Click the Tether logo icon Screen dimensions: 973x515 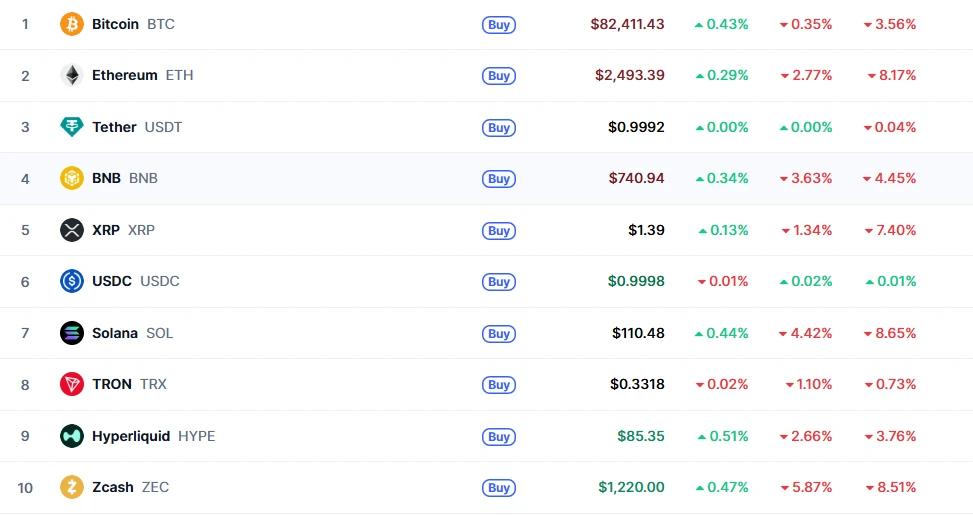(71, 127)
